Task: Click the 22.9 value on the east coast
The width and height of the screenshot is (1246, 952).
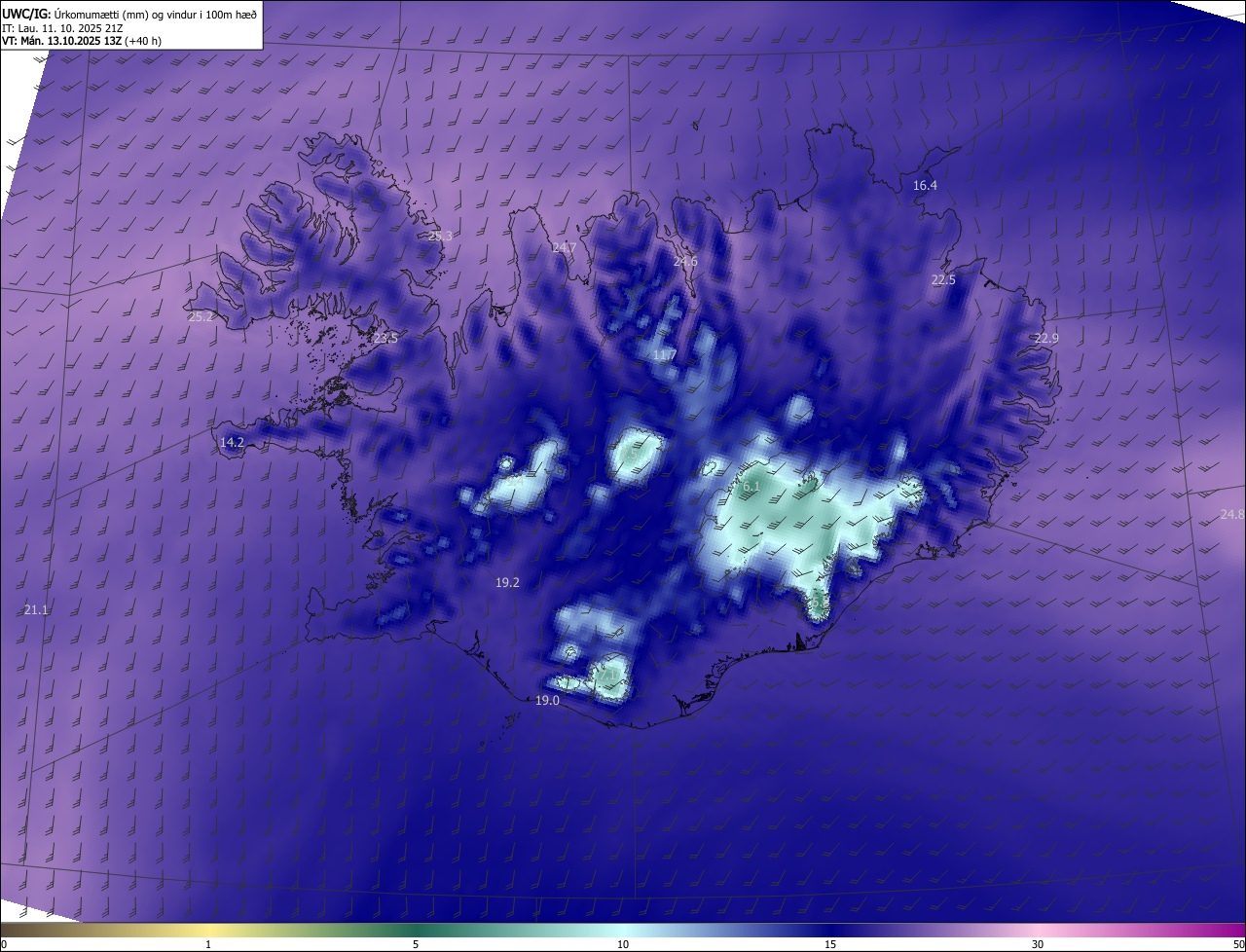Action: [1046, 338]
